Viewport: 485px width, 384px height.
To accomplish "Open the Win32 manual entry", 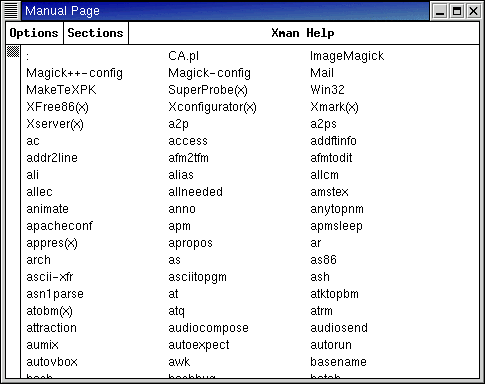I will click(x=327, y=90).
